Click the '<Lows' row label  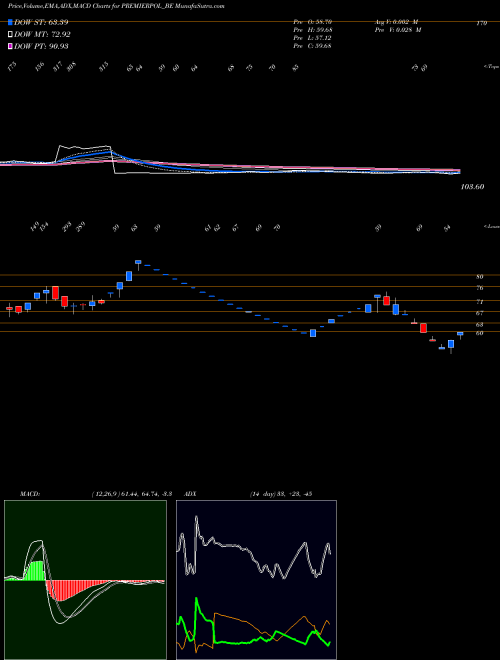click(x=491, y=226)
